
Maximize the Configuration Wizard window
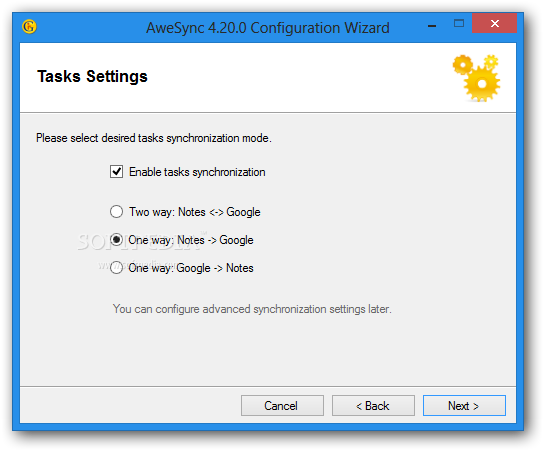pyautogui.click(x=459, y=24)
